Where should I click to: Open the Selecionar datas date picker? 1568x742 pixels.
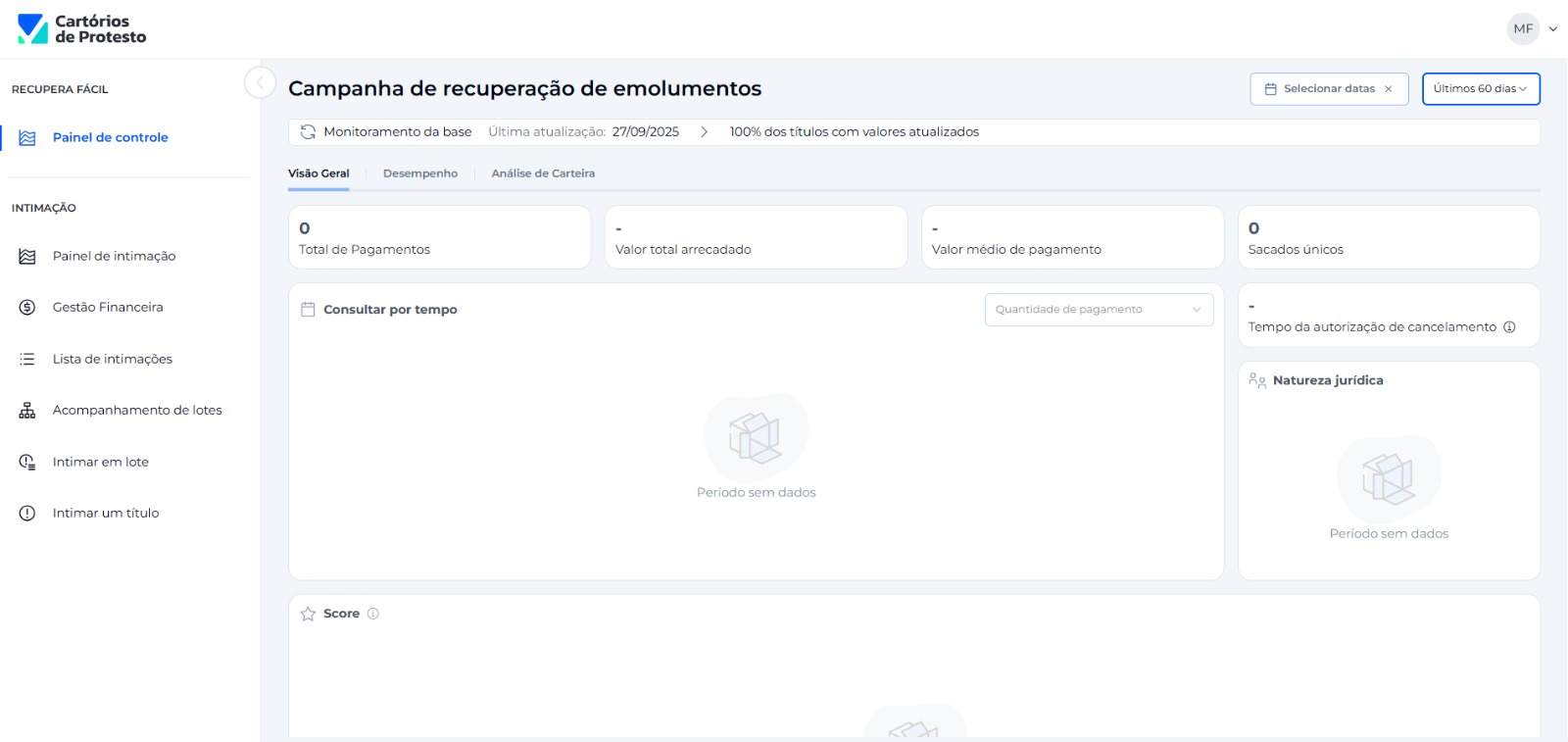point(1329,89)
